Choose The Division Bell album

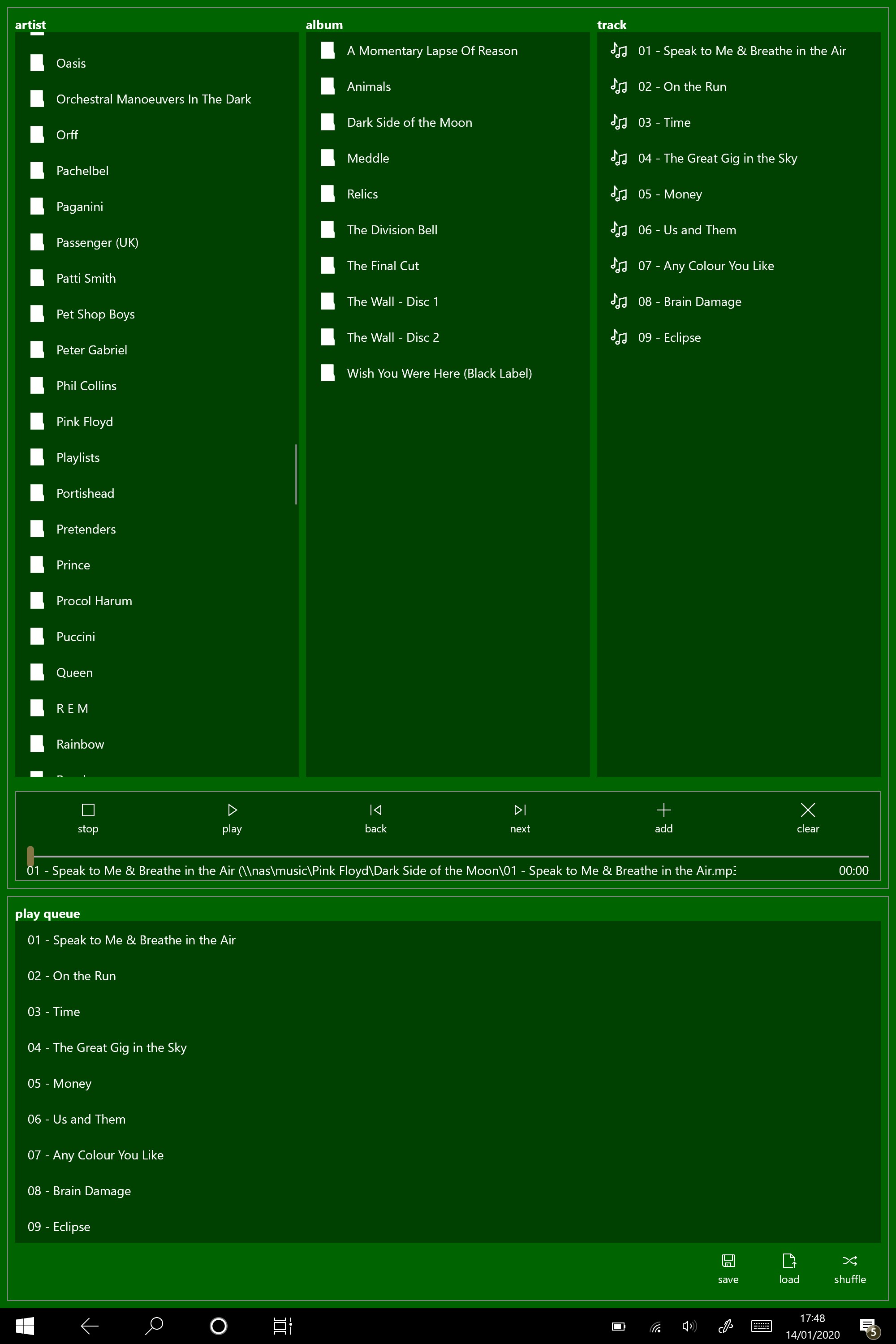[x=392, y=230]
